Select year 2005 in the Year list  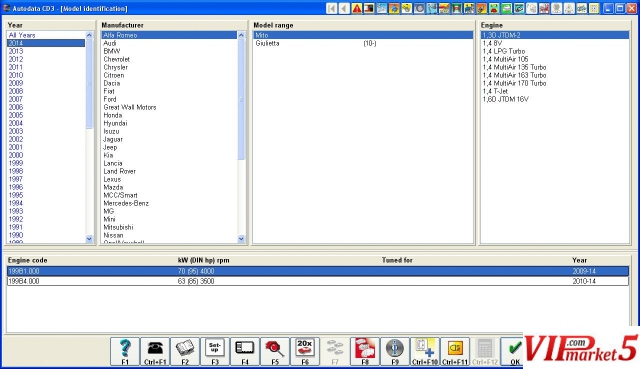point(46,115)
